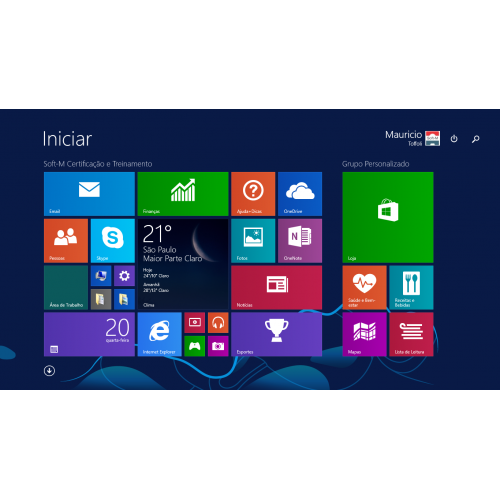The height and width of the screenshot is (500, 500).
Task: Open the folder tile with gray background
Action: coord(101,299)
